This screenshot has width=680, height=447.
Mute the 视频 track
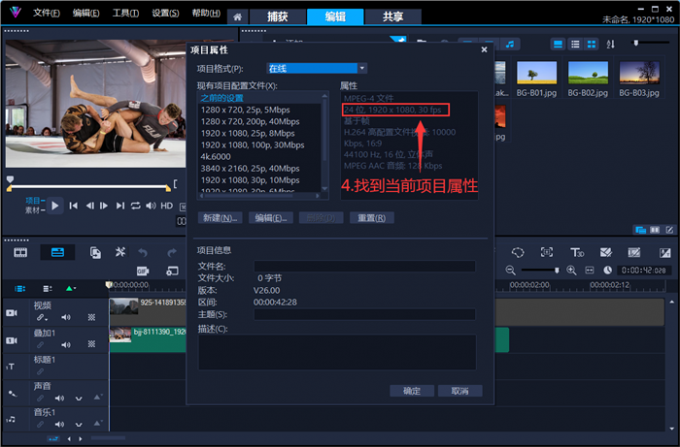click(x=65, y=317)
